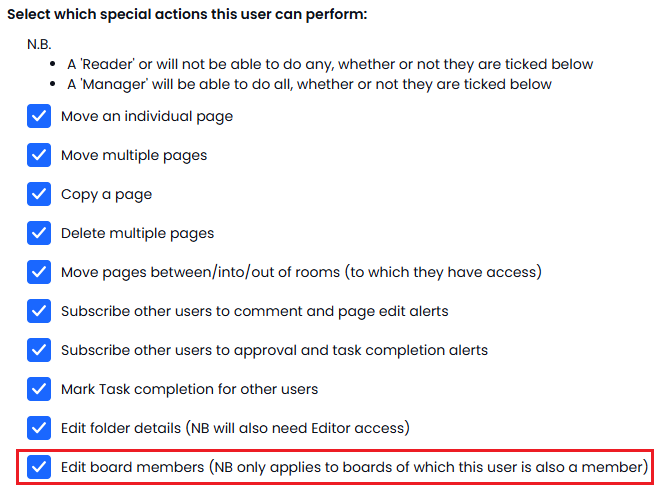This screenshot has width=658, height=493.
Task: Toggle approval and task completion alerts checkbox
Action: tap(39, 350)
